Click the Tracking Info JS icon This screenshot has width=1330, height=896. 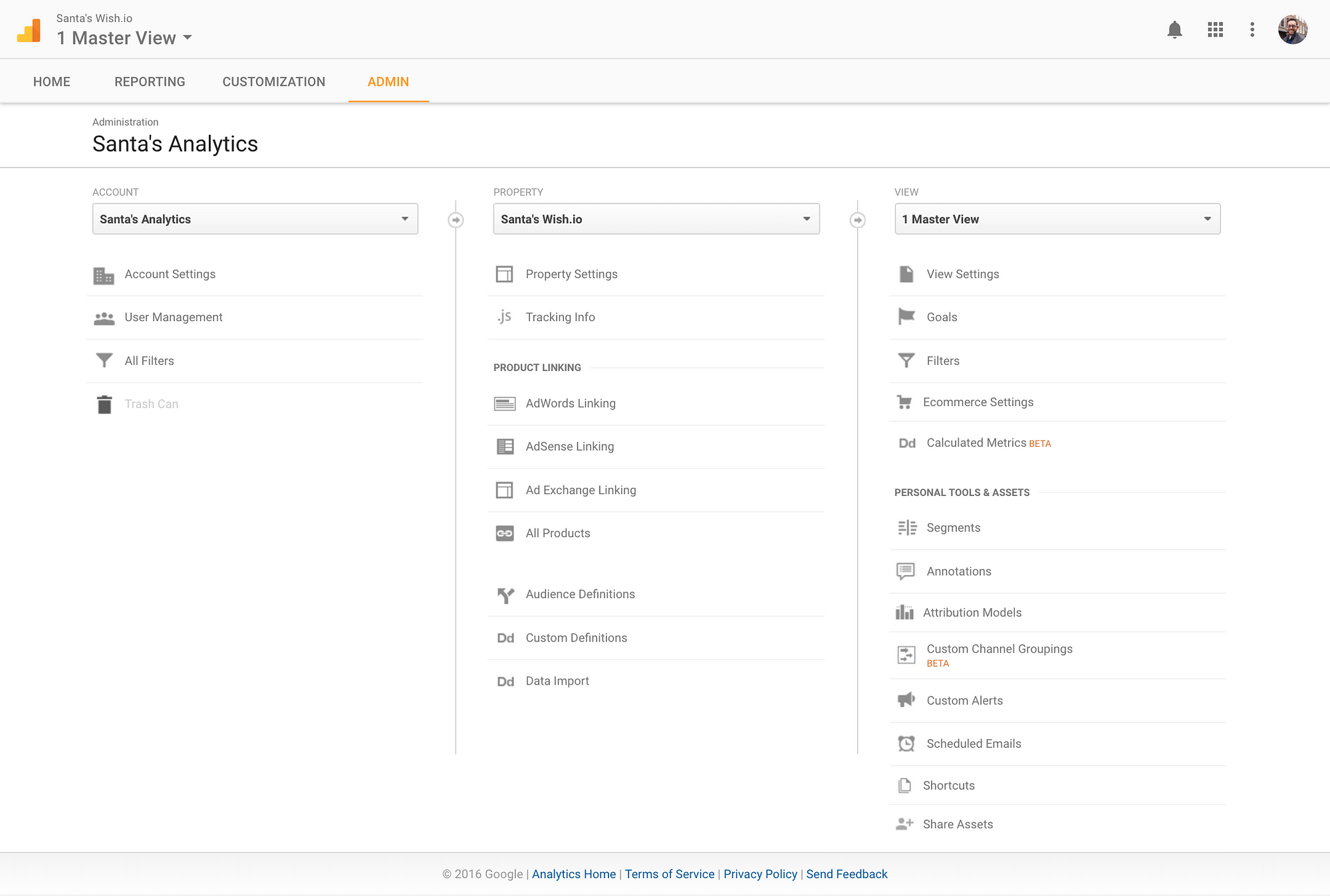pos(504,316)
